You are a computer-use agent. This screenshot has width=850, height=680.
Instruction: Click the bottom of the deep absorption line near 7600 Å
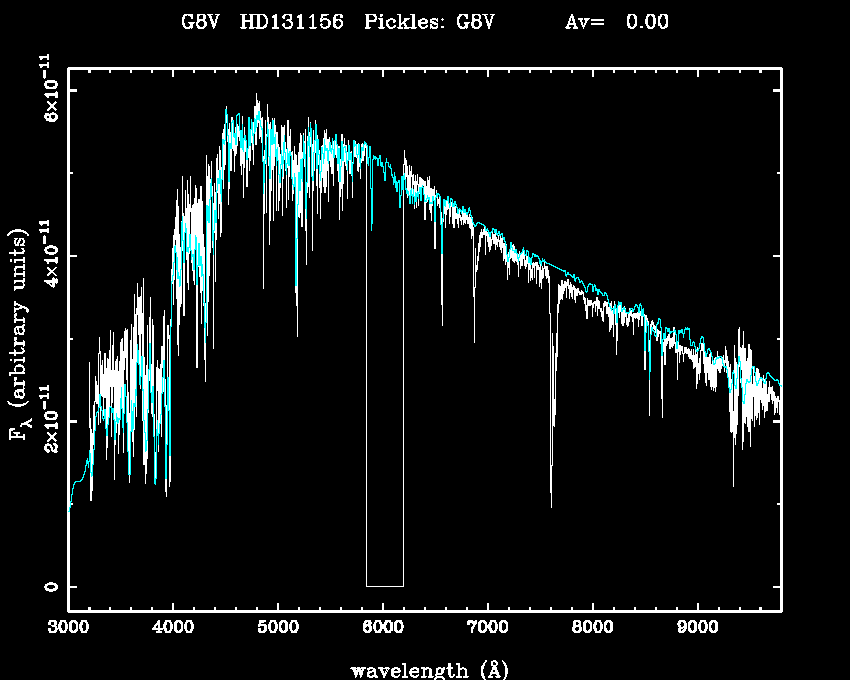(x=551, y=504)
